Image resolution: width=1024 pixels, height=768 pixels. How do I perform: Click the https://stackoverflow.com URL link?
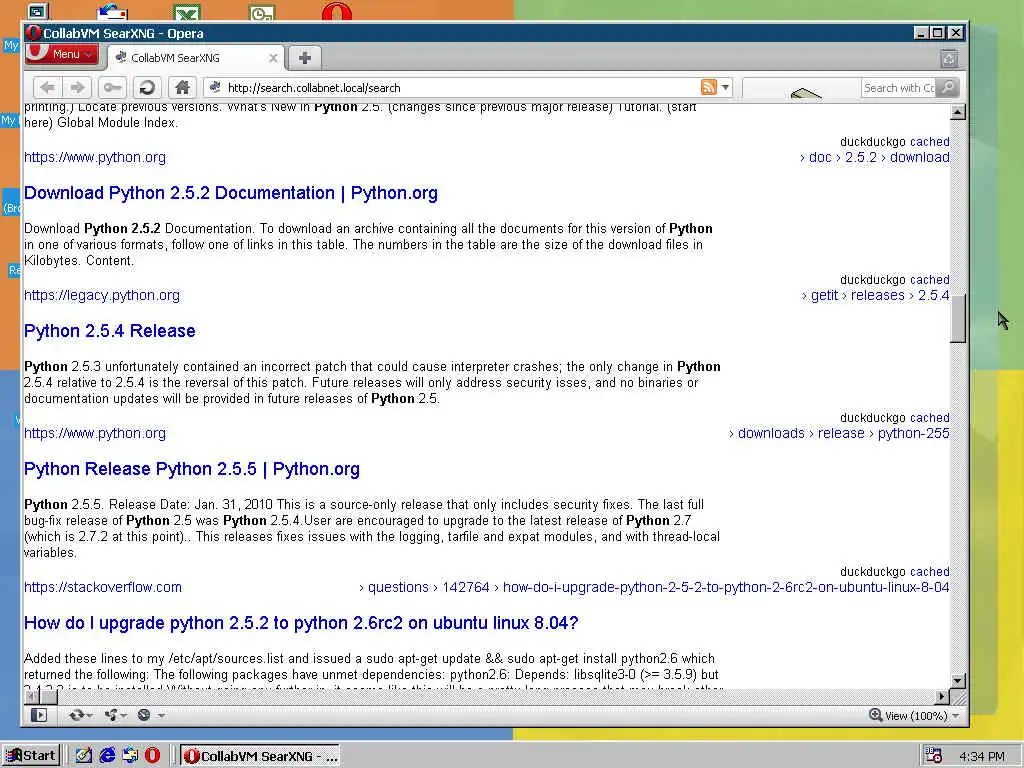pos(103,587)
